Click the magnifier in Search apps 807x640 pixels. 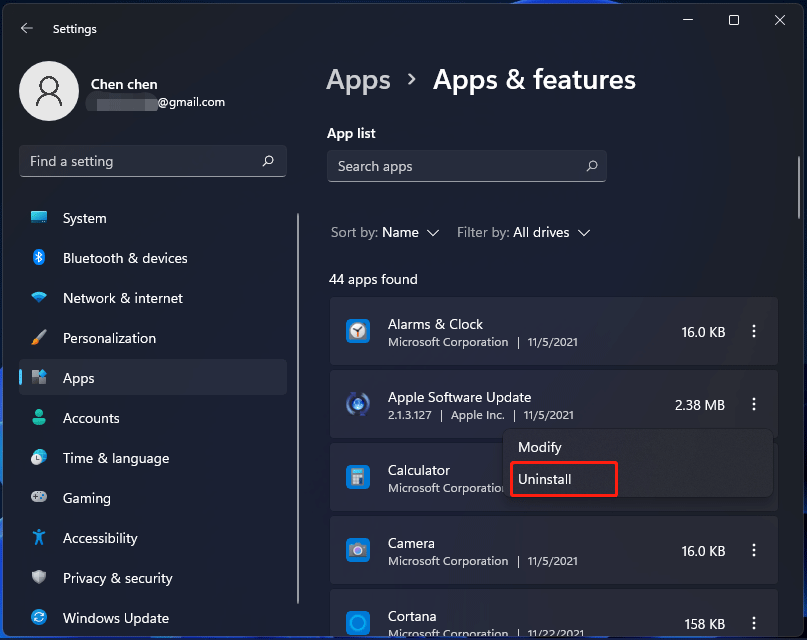(592, 166)
